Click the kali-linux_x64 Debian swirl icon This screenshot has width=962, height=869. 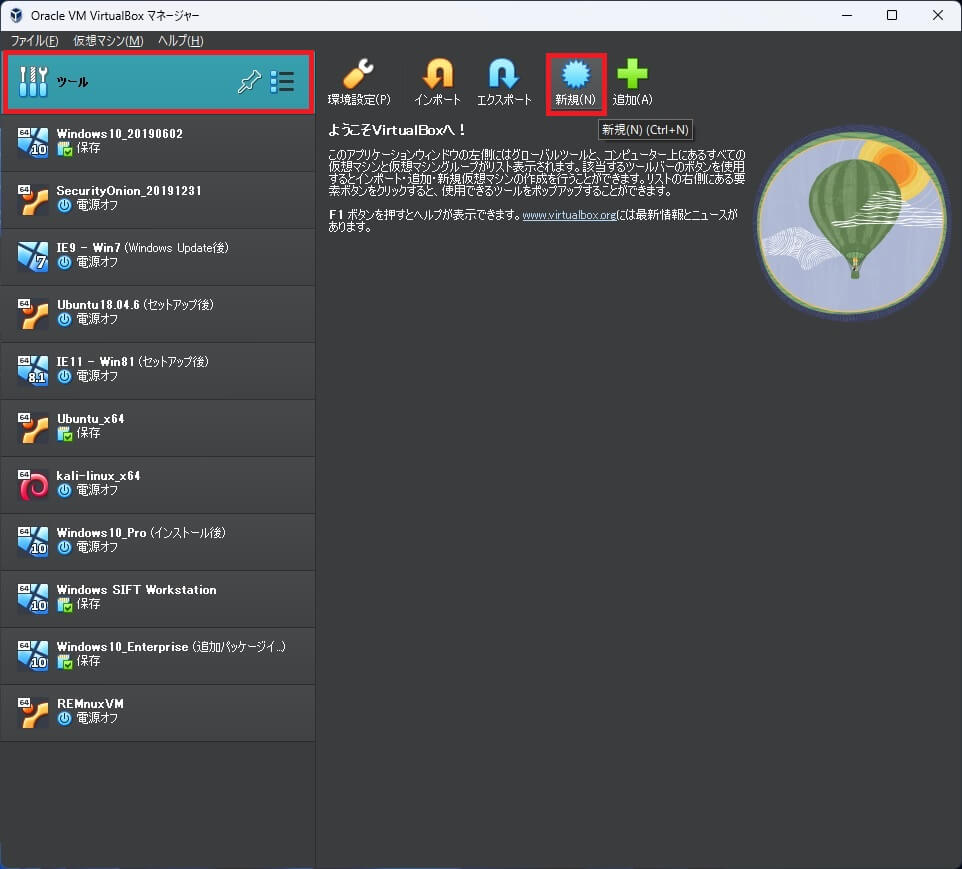coord(33,484)
